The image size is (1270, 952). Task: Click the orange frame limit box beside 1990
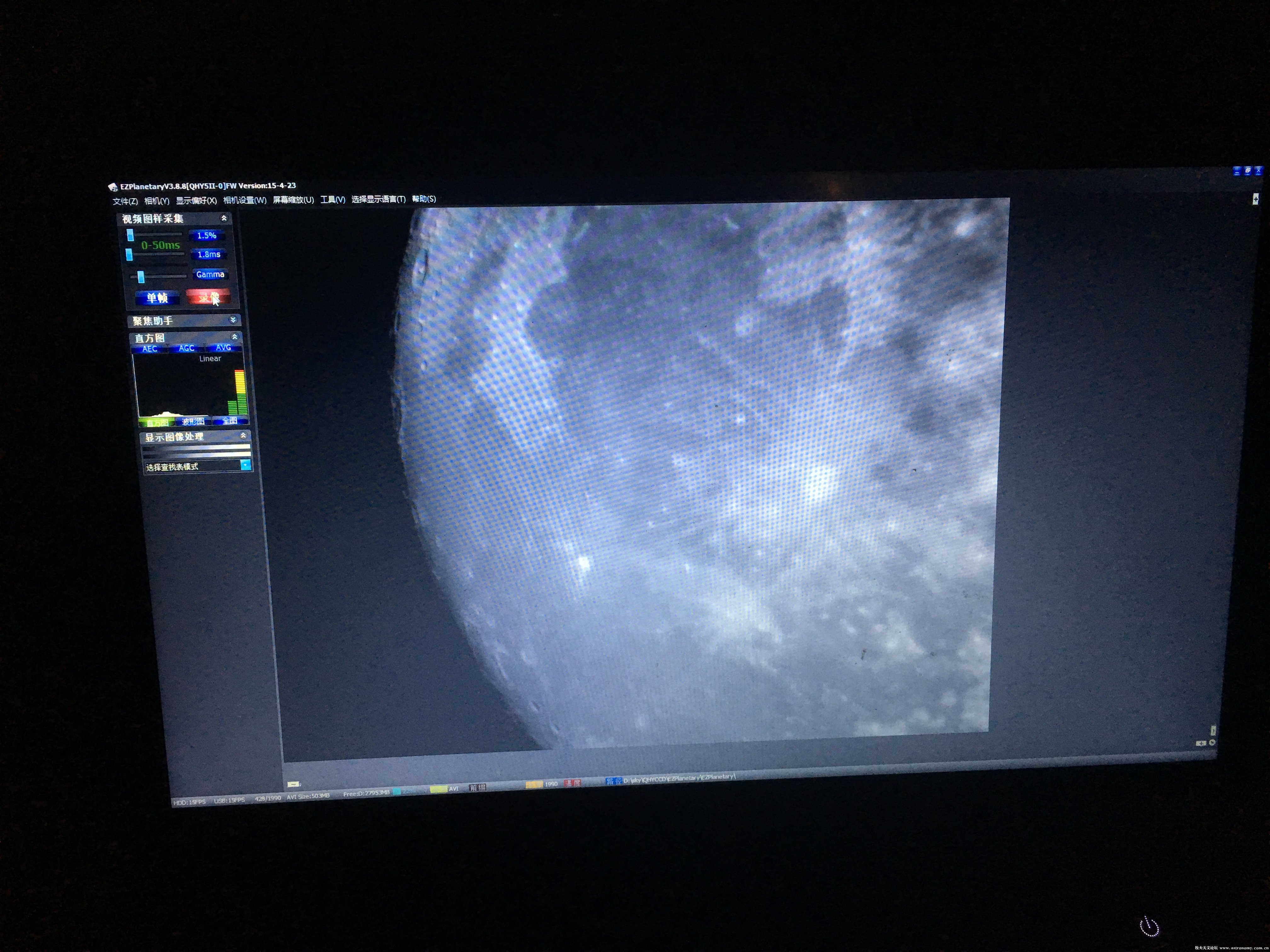tap(535, 785)
